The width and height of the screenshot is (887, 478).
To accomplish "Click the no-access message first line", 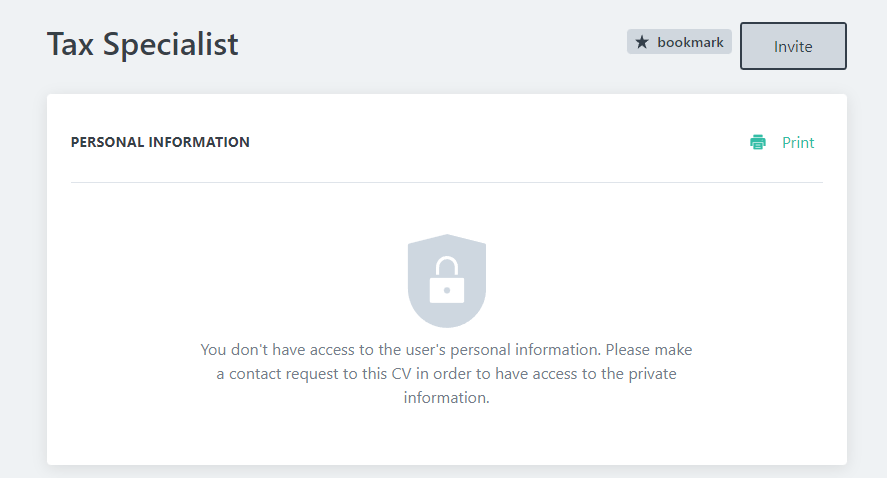I will [x=446, y=350].
